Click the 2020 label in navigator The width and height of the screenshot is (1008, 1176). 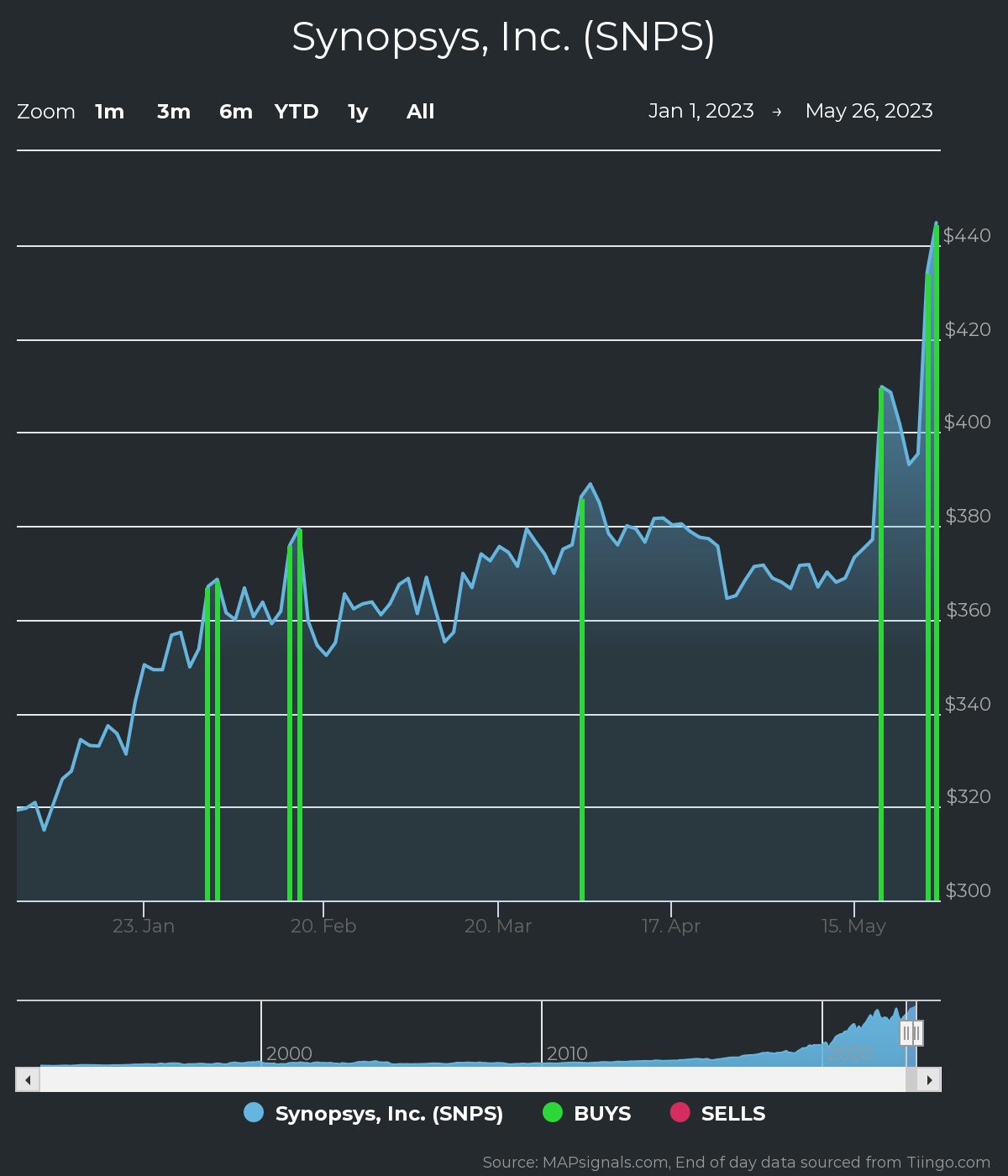849,1053
